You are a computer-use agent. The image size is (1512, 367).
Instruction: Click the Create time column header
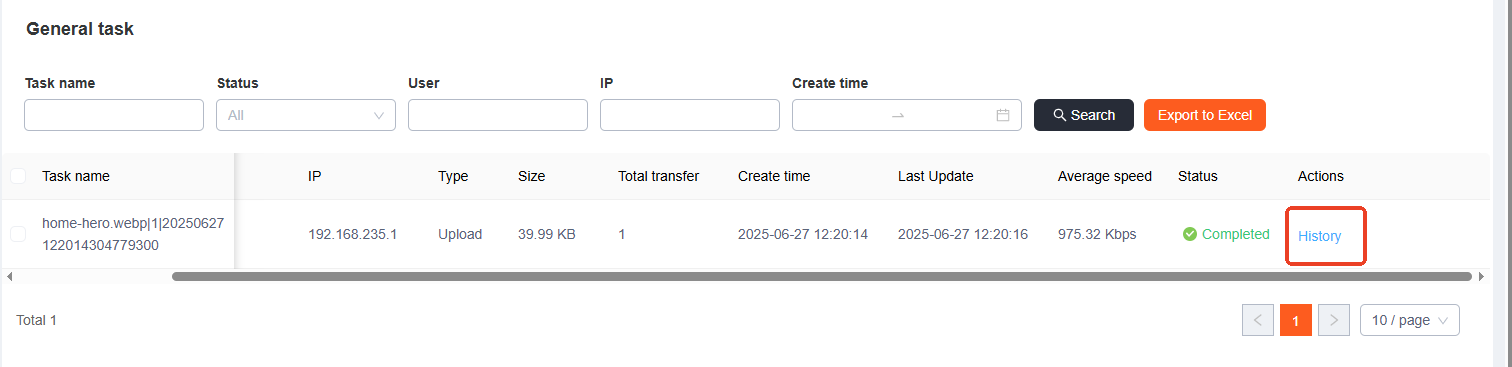click(x=774, y=176)
